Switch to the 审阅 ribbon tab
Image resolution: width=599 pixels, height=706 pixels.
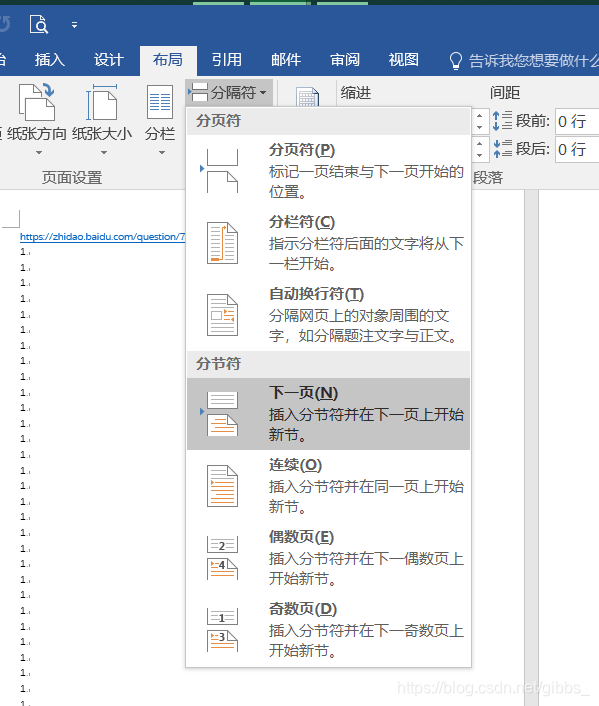coord(345,59)
